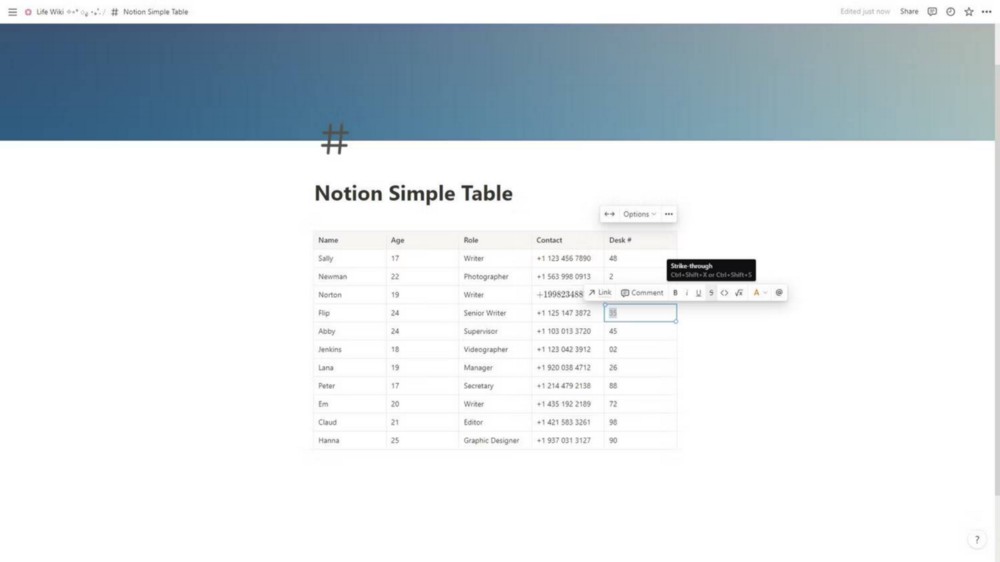Click the mention @ icon
Screen dimensions: 1000x562
(779, 293)
